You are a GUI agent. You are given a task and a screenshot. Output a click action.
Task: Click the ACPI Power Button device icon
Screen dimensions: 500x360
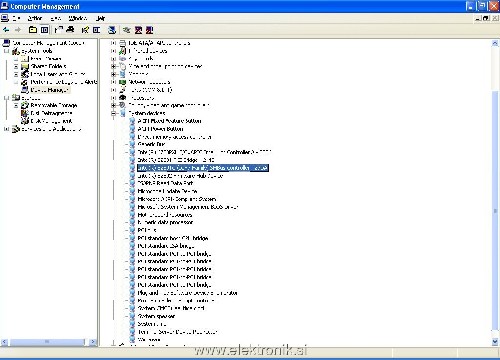[x=132, y=129]
